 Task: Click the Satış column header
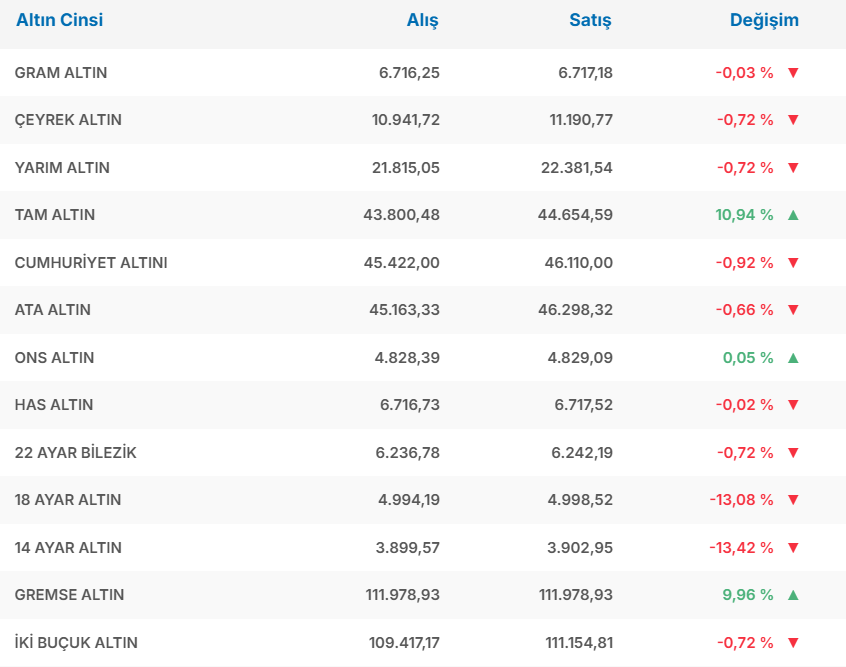pos(590,20)
